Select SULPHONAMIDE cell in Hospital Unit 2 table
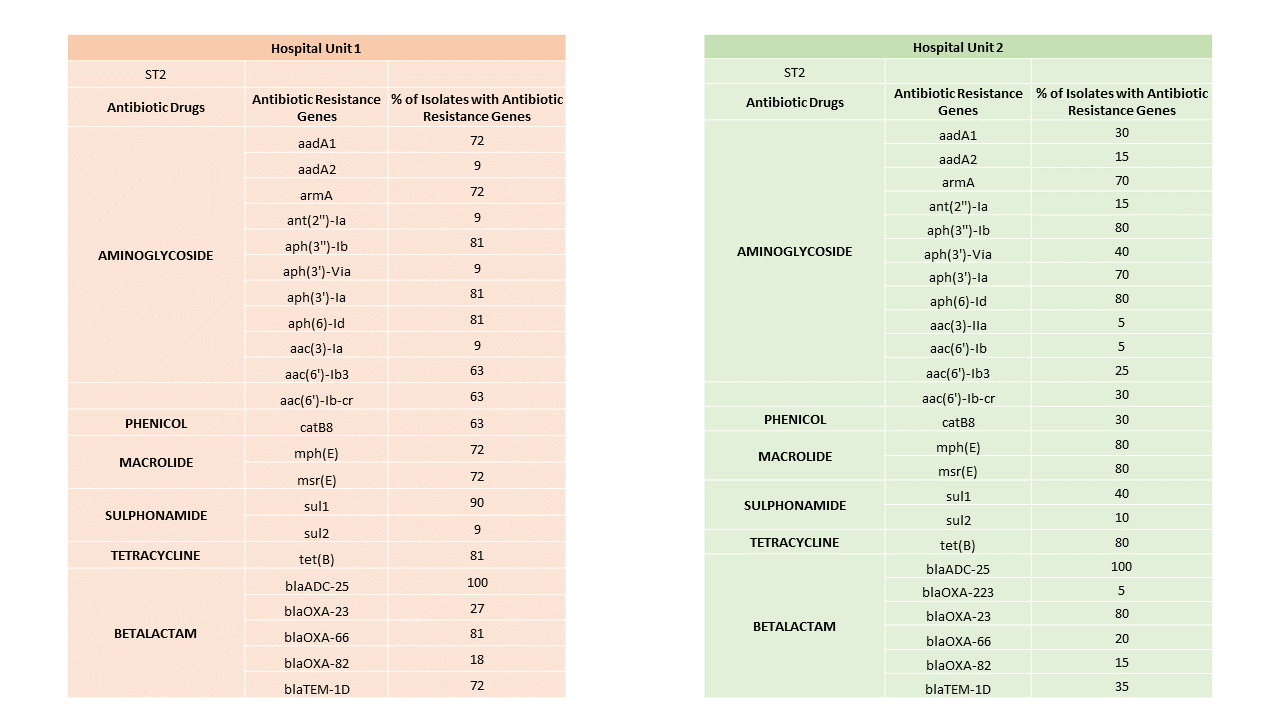 click(794, 505)
